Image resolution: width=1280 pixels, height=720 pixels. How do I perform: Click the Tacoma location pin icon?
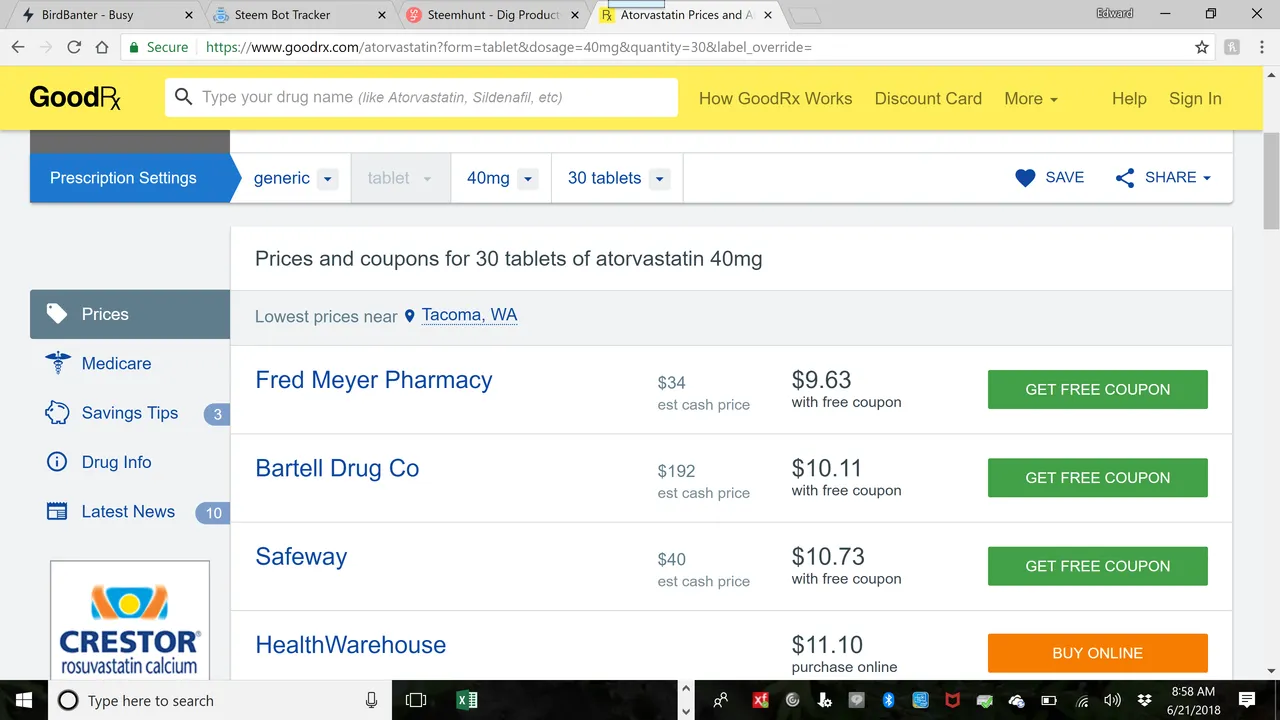pos(409,316)
